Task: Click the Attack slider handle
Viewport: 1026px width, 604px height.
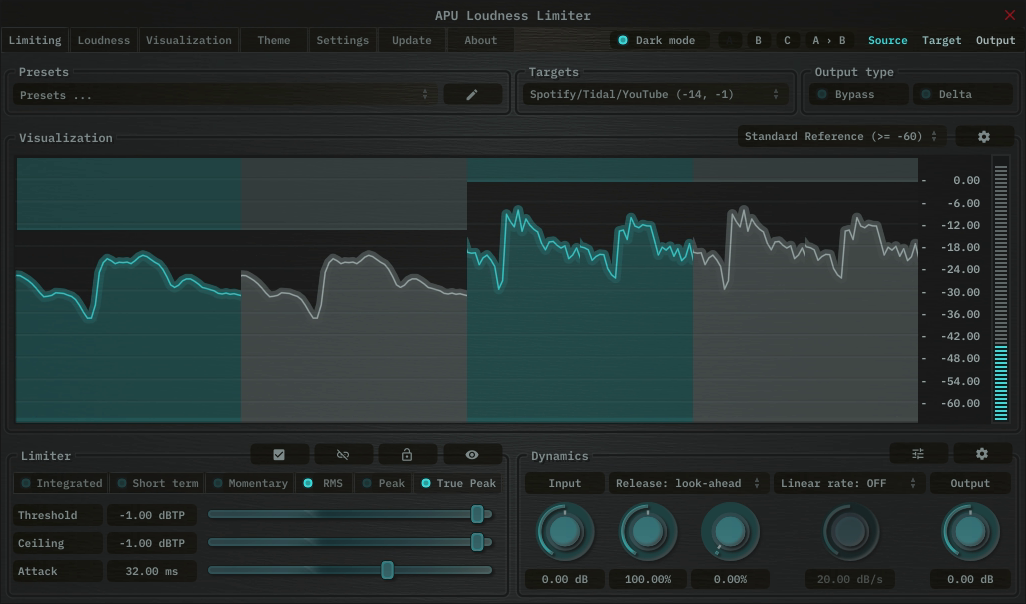Action: click(x=387, y=571)
